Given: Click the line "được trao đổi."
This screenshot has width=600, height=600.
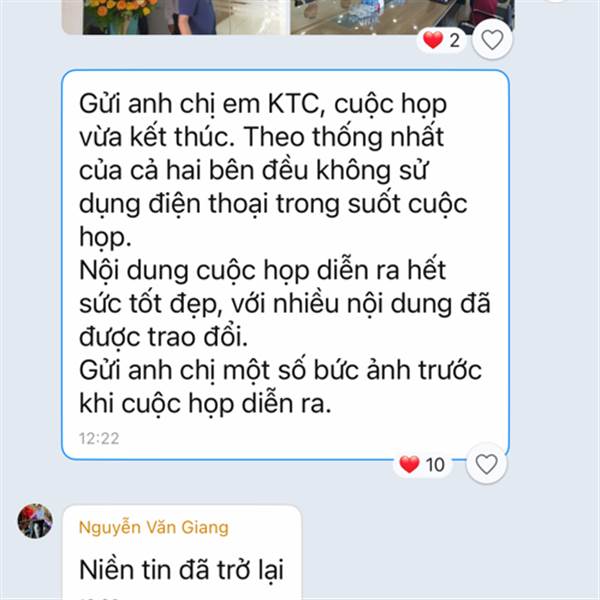Looking at the screenshot, I should point(163,337).
